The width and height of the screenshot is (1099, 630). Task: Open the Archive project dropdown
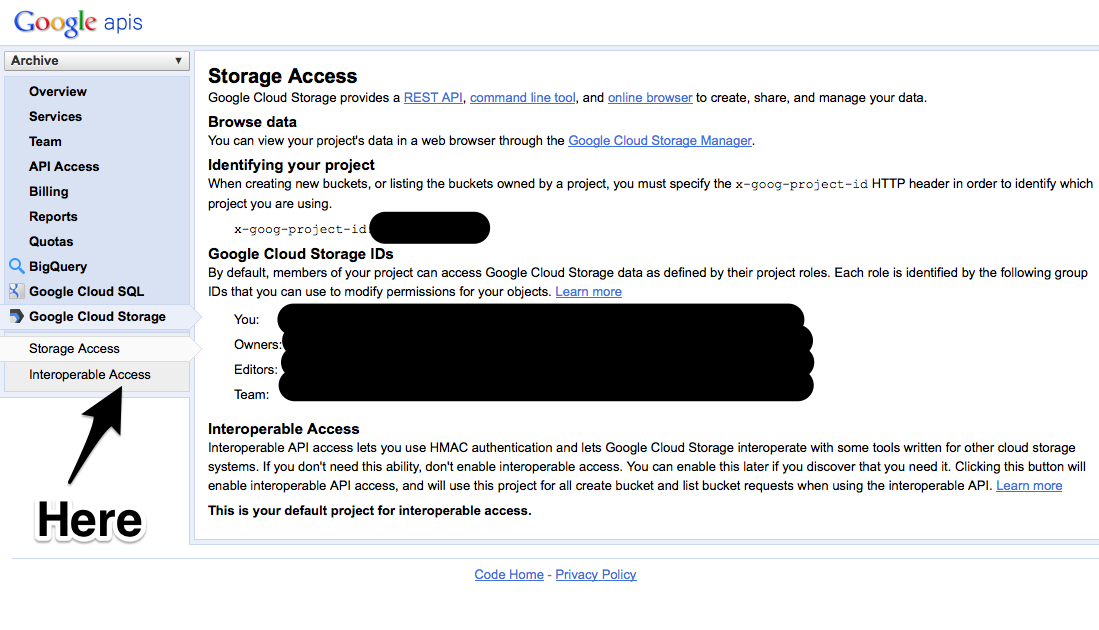(x=97, y=61)
